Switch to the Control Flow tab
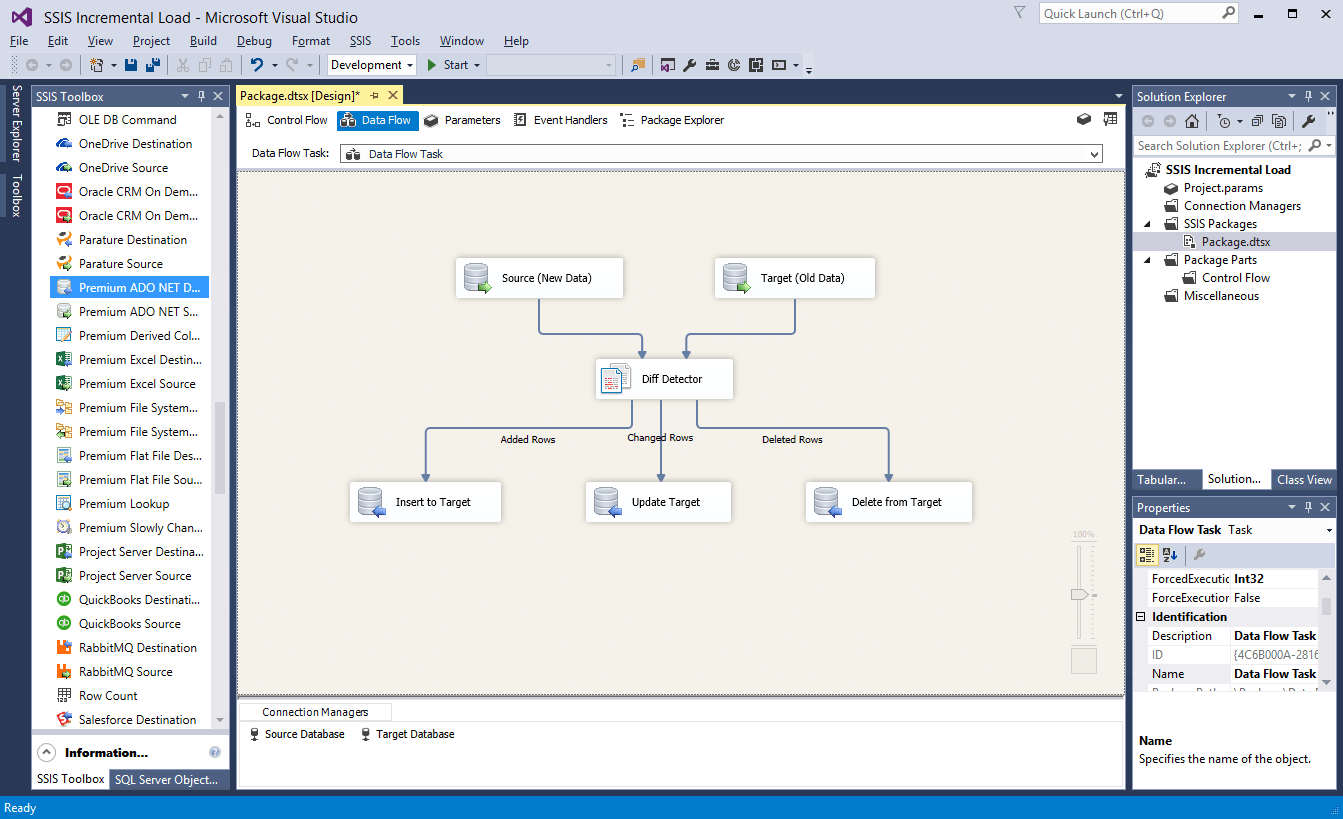Screen dimensions: 1343x819 tap(286, 120)
